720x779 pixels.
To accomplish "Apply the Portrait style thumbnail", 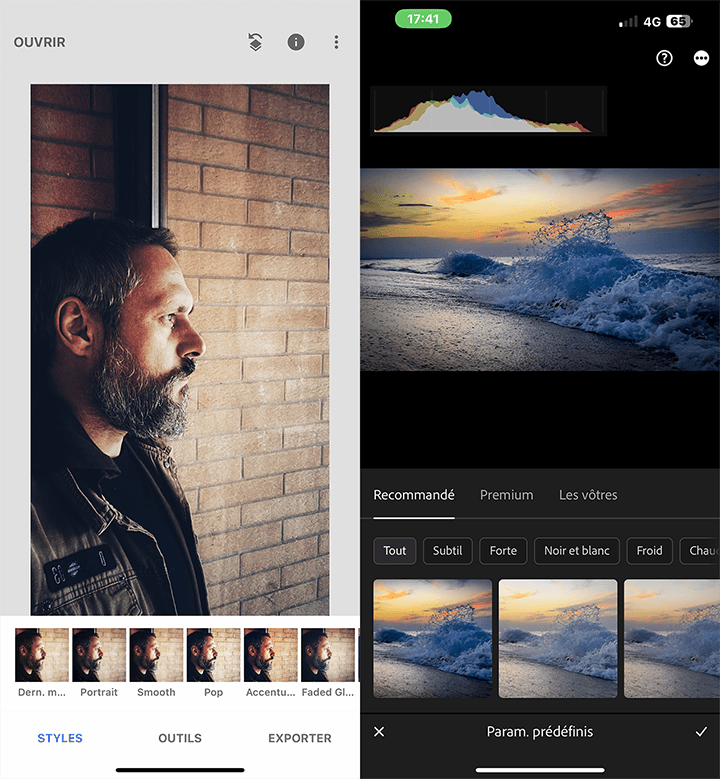I will [x=99, y=655].
